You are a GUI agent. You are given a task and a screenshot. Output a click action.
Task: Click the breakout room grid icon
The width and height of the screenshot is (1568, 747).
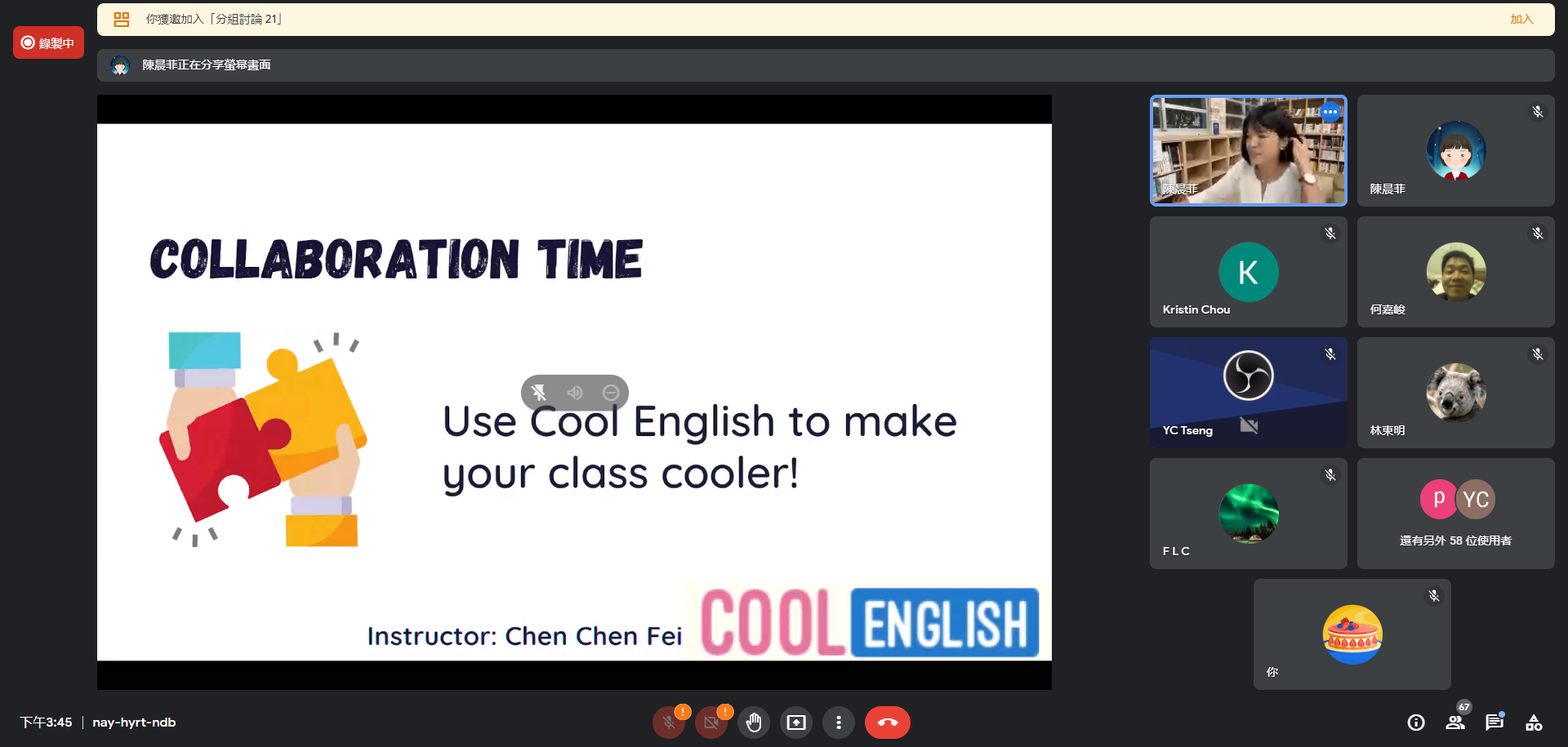pyautogui.click(x=122, y=20)
